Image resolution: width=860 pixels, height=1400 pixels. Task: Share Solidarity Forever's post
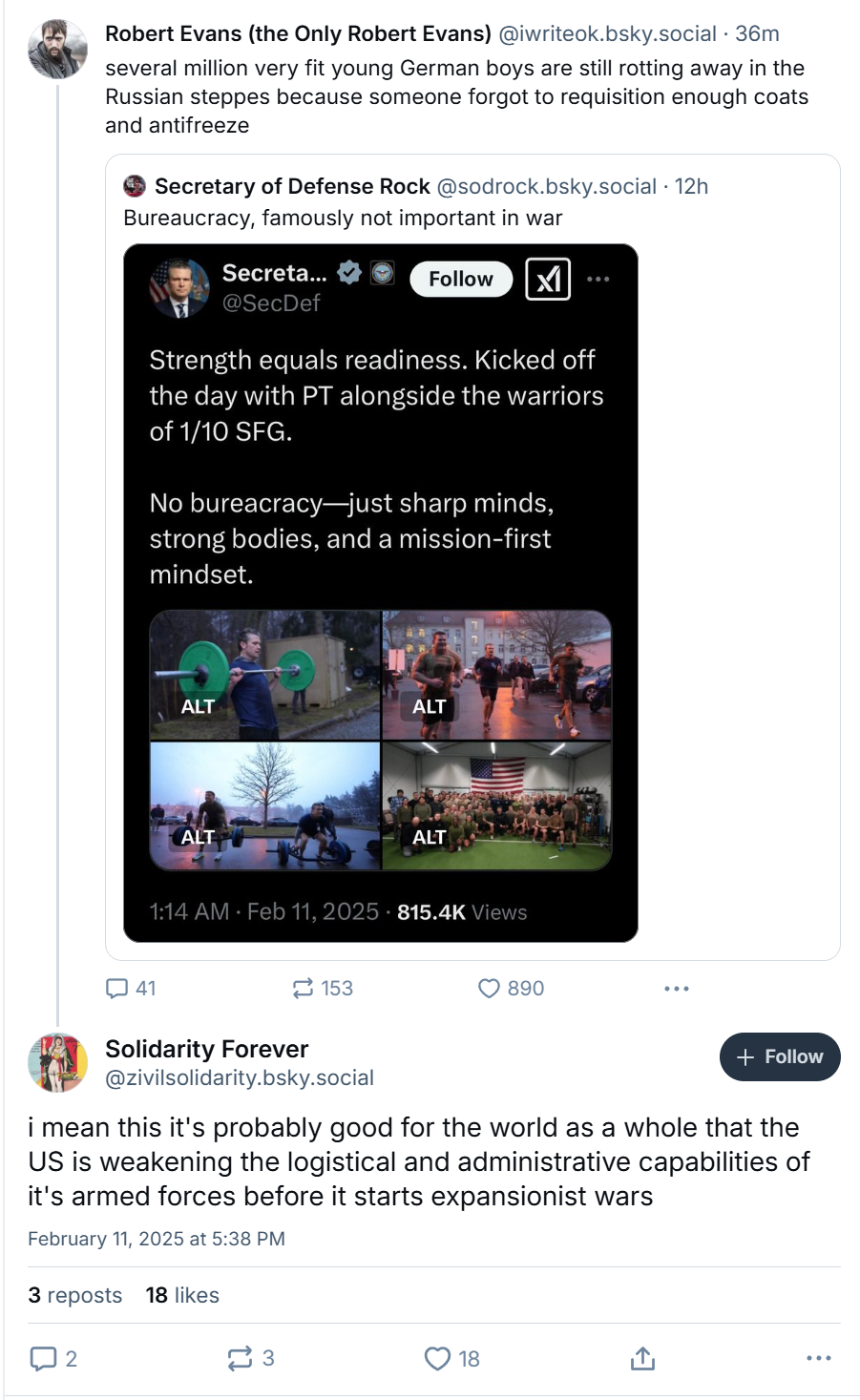642,1358
